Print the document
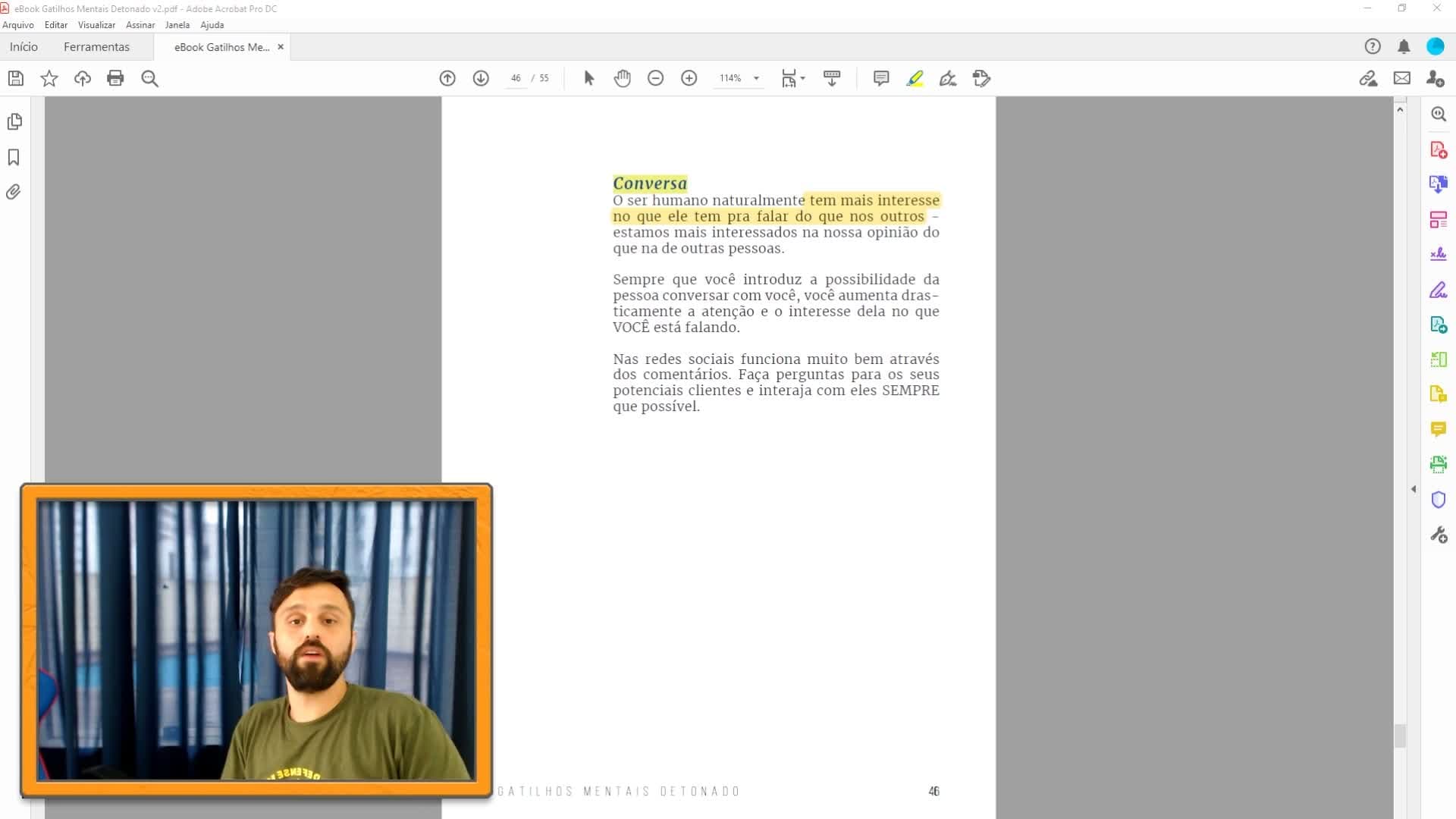 click(115, 78)
